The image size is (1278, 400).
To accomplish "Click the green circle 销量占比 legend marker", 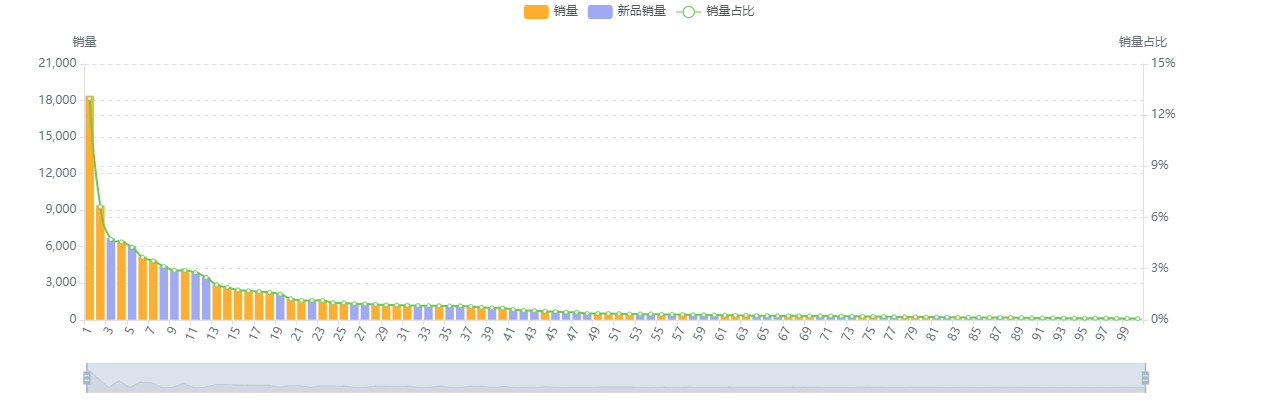I will click(x=688, y=11).
